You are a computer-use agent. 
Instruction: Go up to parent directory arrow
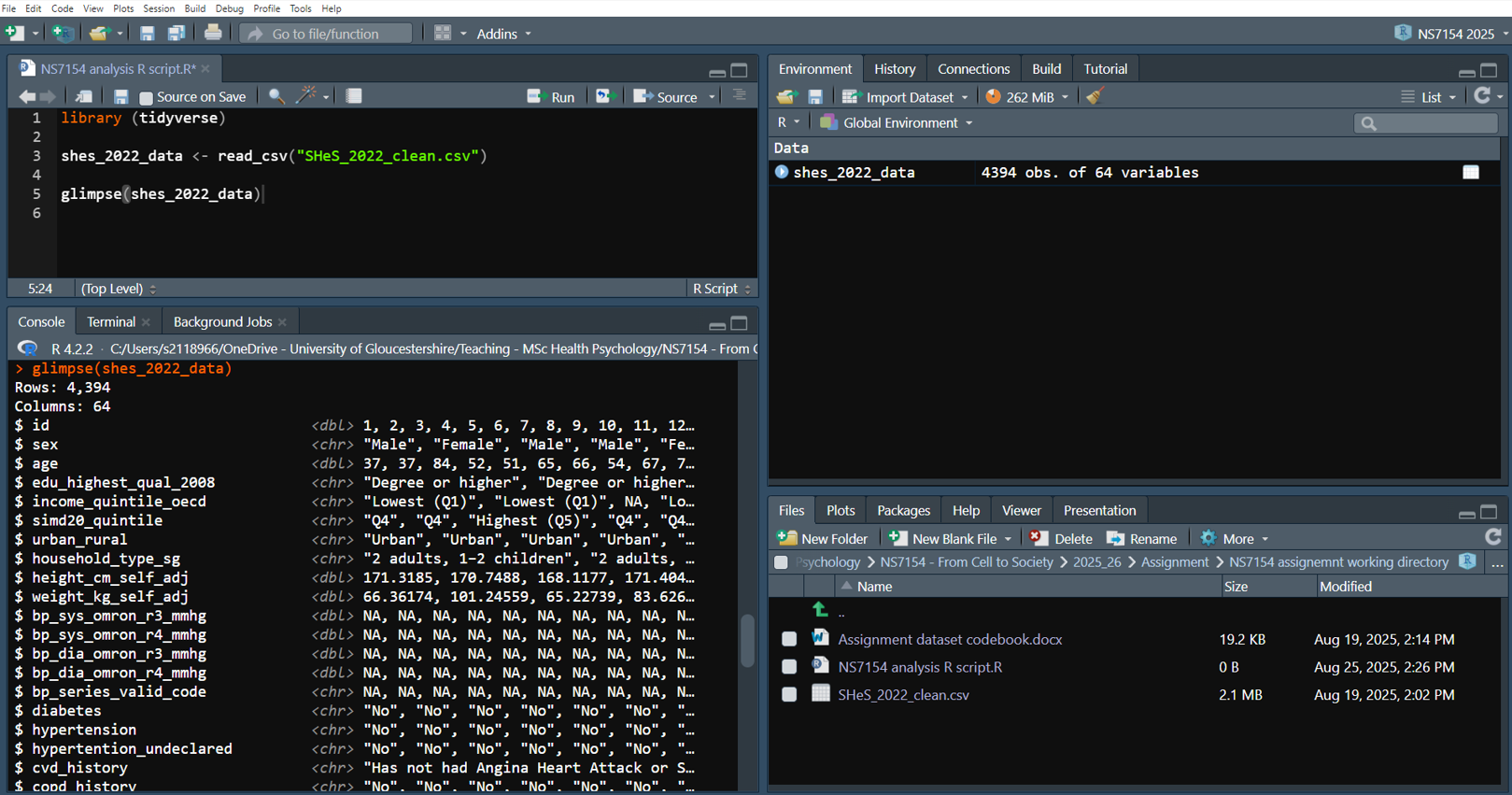(820, 611)
